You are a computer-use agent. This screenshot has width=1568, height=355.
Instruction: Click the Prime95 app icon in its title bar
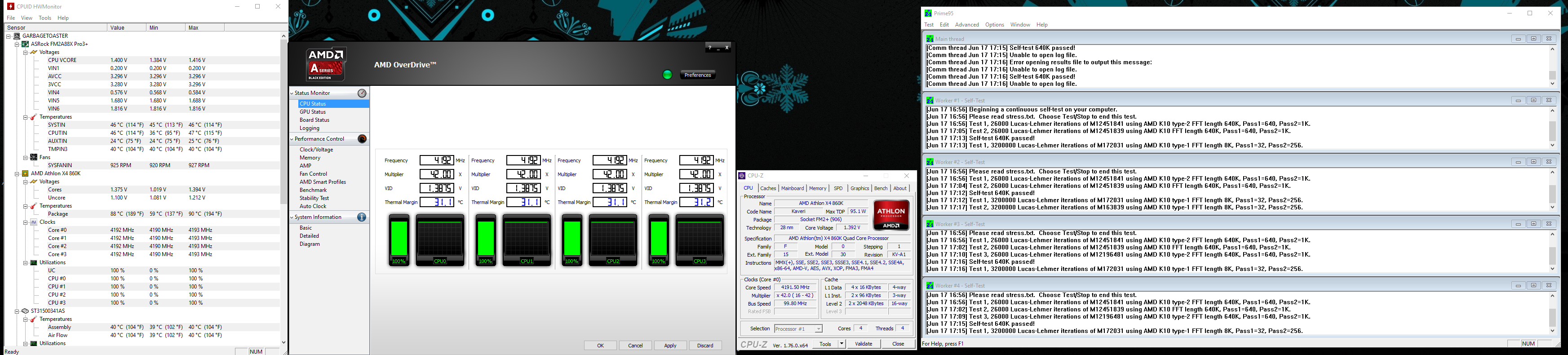(x=928, y=13)
